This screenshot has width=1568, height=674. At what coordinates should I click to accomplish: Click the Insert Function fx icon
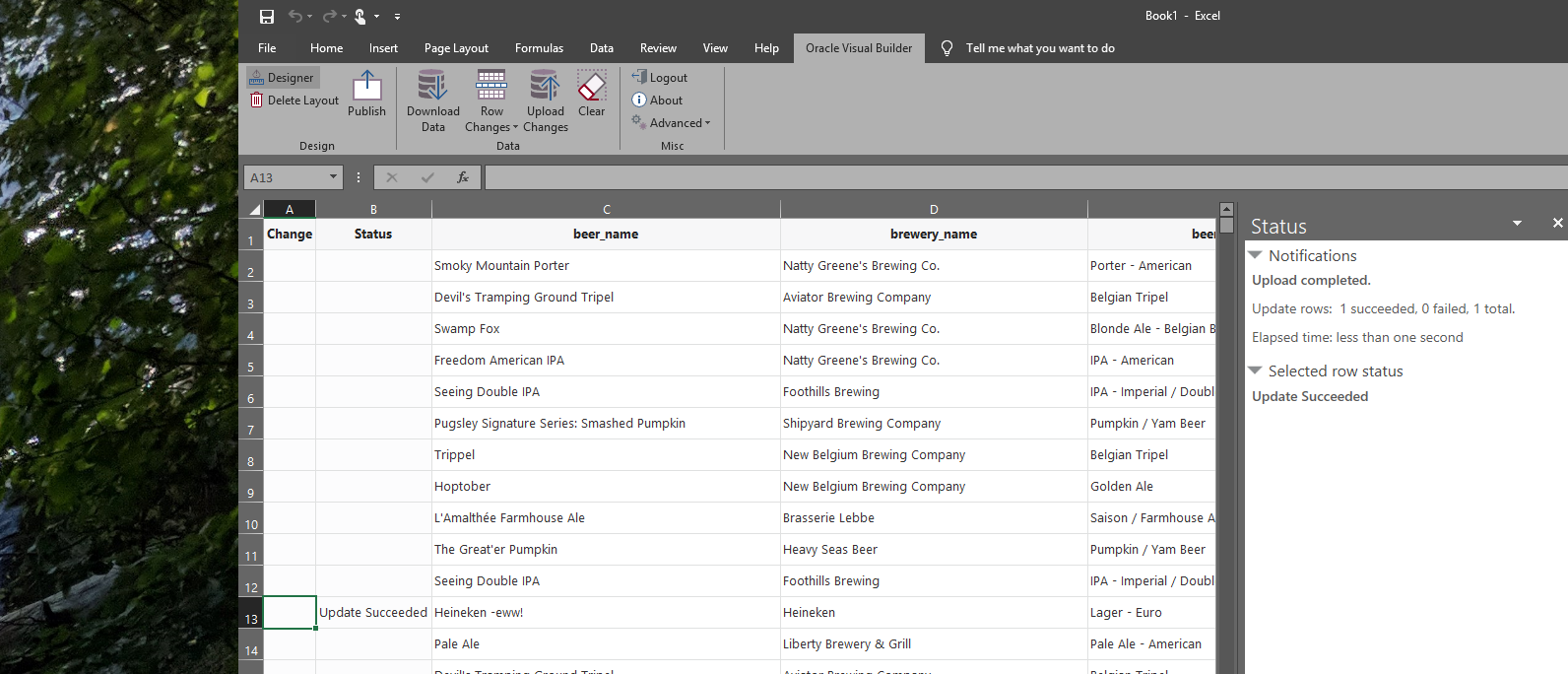(463, 177)
